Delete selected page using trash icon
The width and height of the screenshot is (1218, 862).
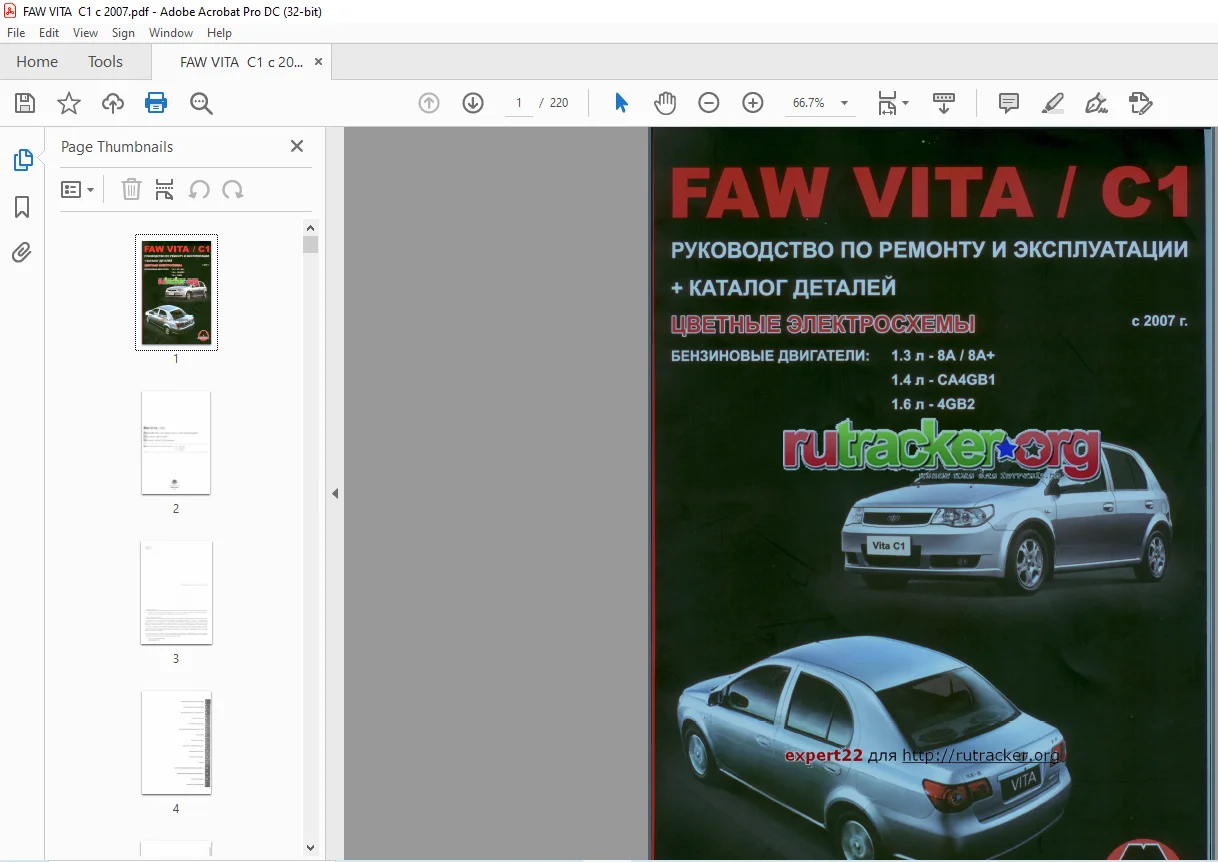click(x=131, y=189)
